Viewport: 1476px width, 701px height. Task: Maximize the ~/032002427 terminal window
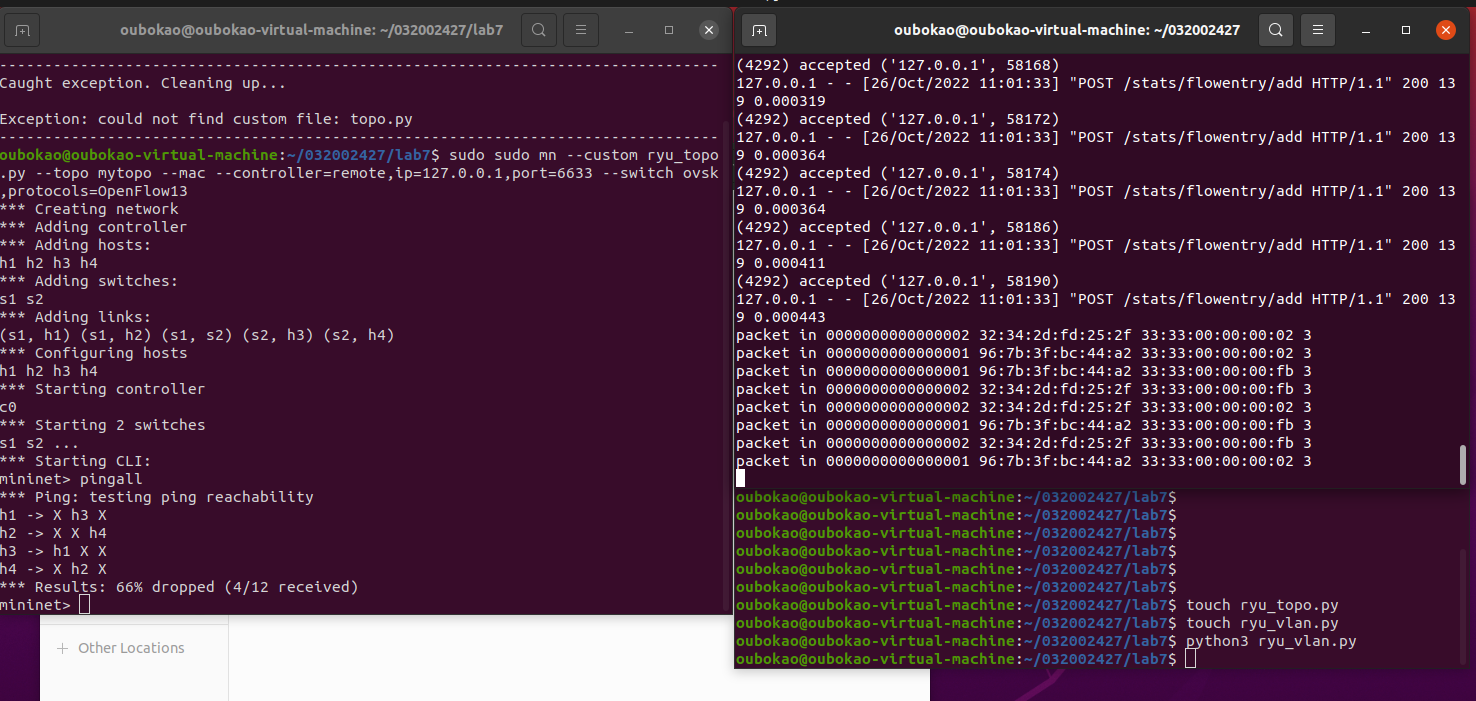1405,30
